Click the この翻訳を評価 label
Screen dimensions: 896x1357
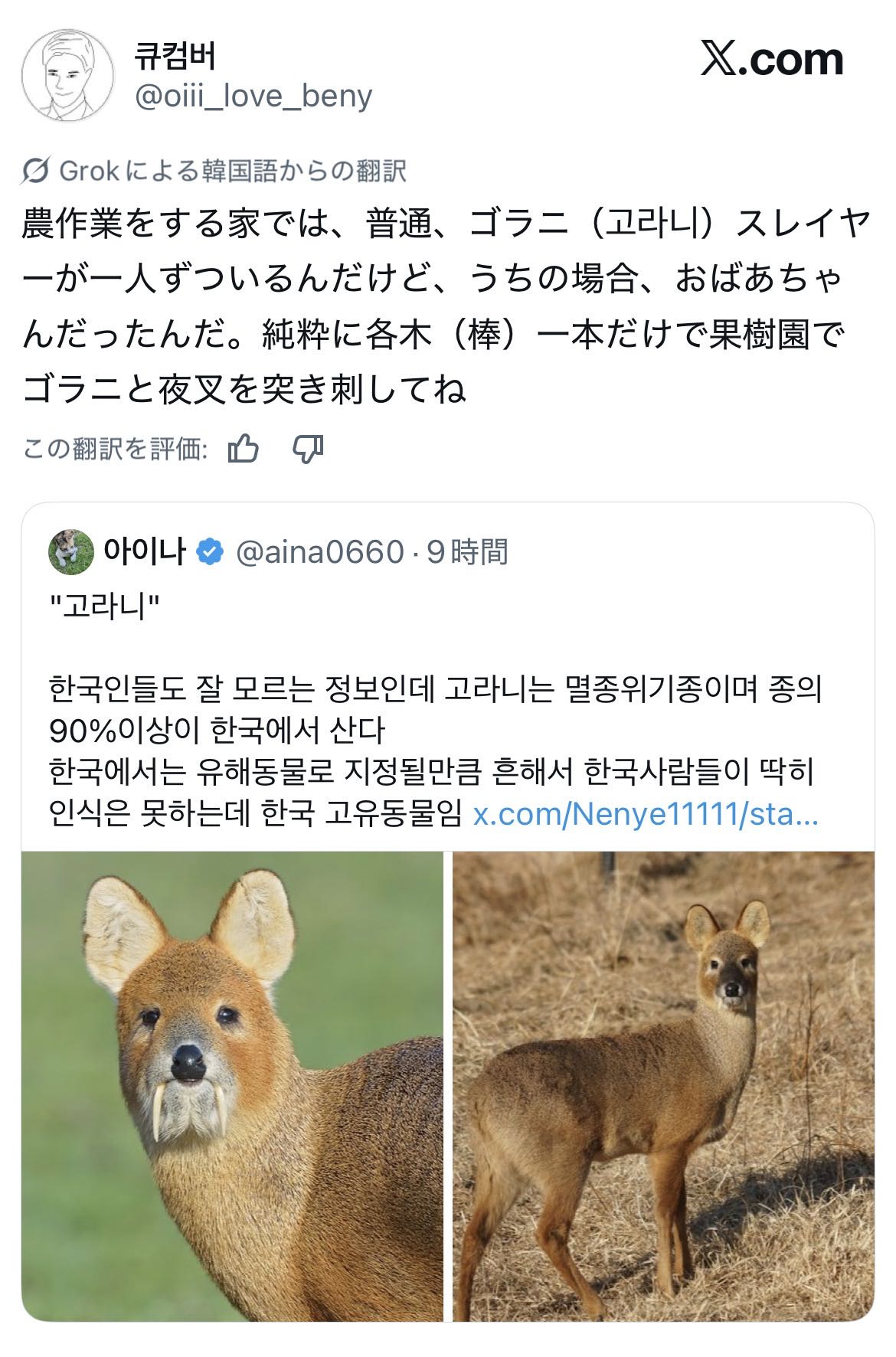click(x=115, y=449)
